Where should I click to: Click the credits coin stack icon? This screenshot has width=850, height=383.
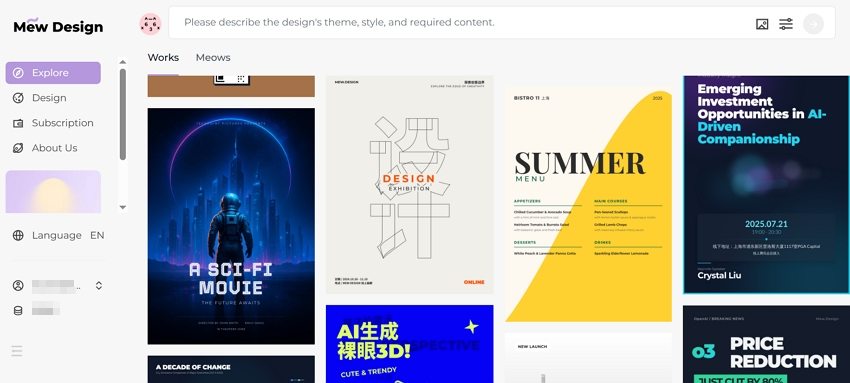tap(18, 310)
